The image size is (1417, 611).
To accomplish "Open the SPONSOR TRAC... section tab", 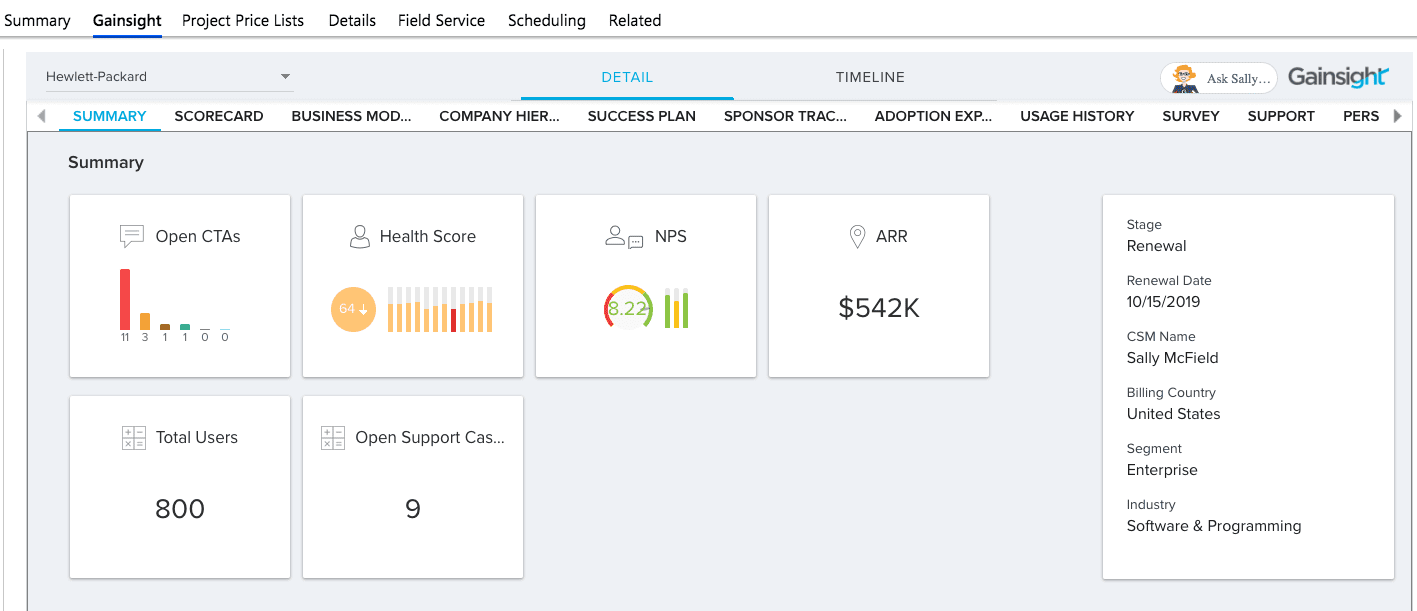I will pos(785,116).
